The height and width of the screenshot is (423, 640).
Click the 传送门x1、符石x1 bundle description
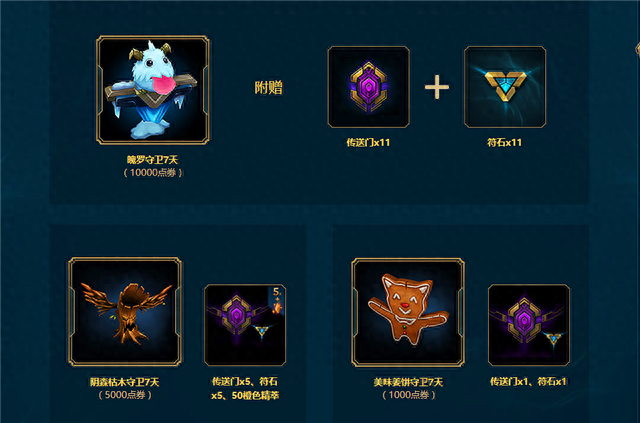tap(528, 382)
